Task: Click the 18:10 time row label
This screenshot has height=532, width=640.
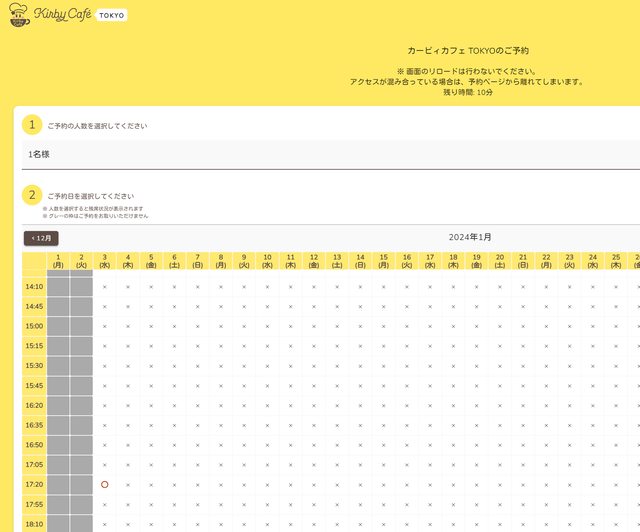Action: 34,523
